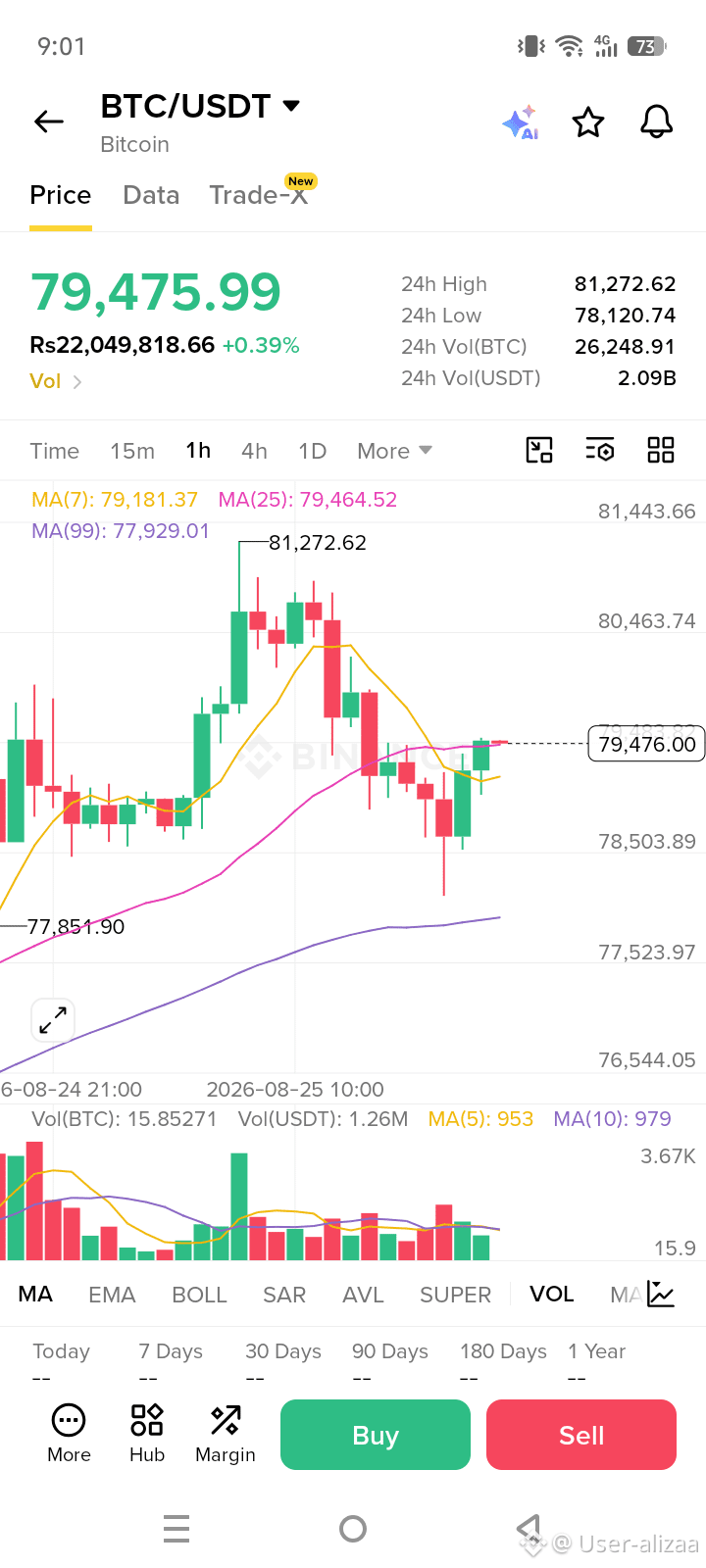This screenshot has width=706, height=1568.
Task: Select the Time chart interval
Action: click(x=54, y=451)
